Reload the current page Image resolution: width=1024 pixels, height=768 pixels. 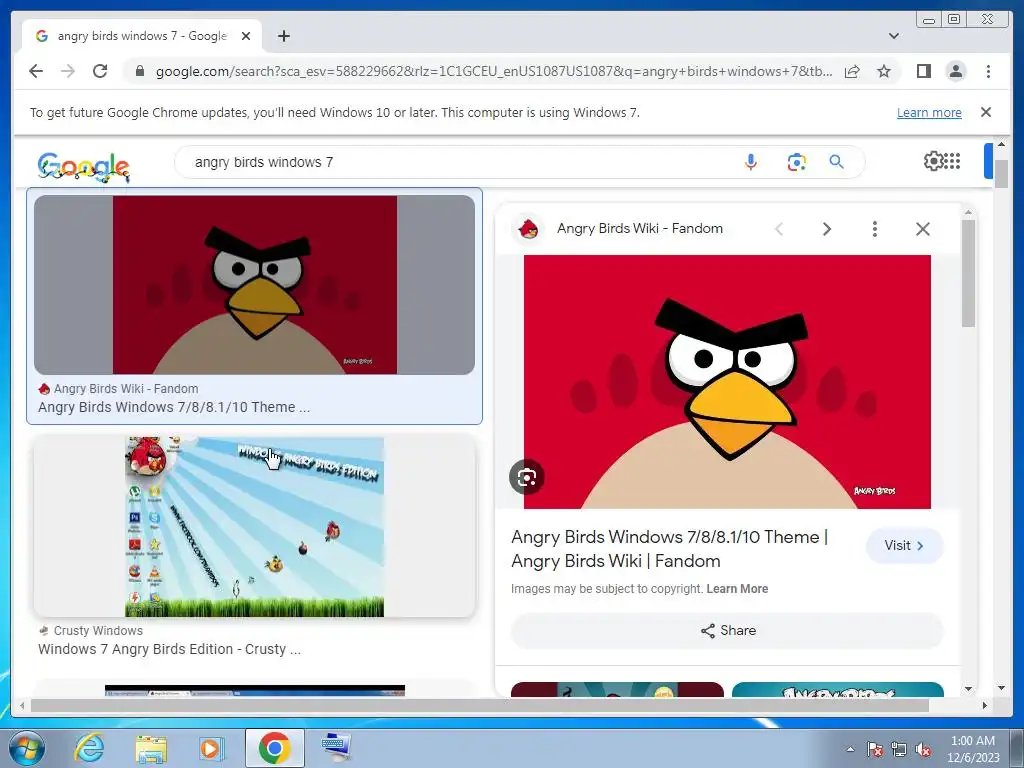tap(100, 71)
